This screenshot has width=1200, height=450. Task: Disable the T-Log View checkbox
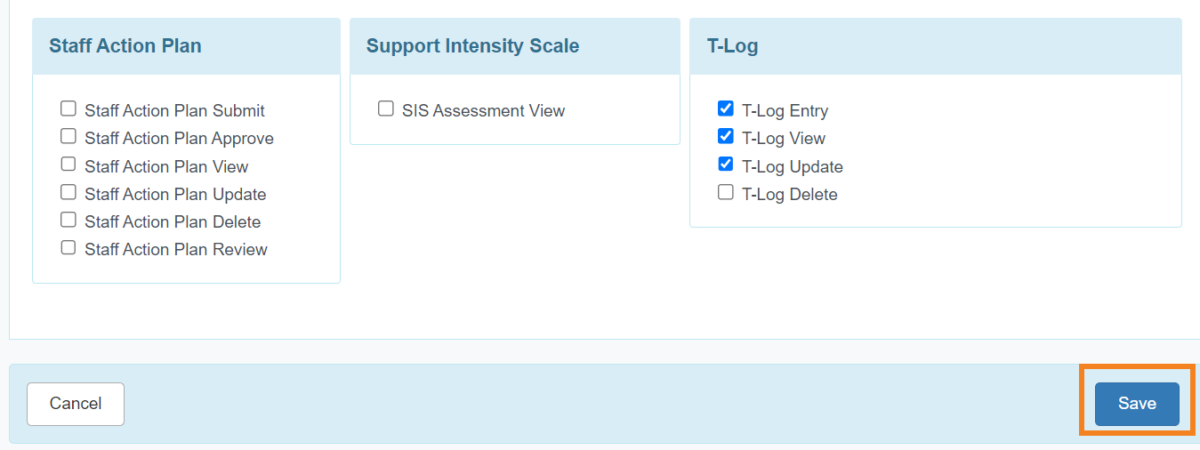point(726,136)
